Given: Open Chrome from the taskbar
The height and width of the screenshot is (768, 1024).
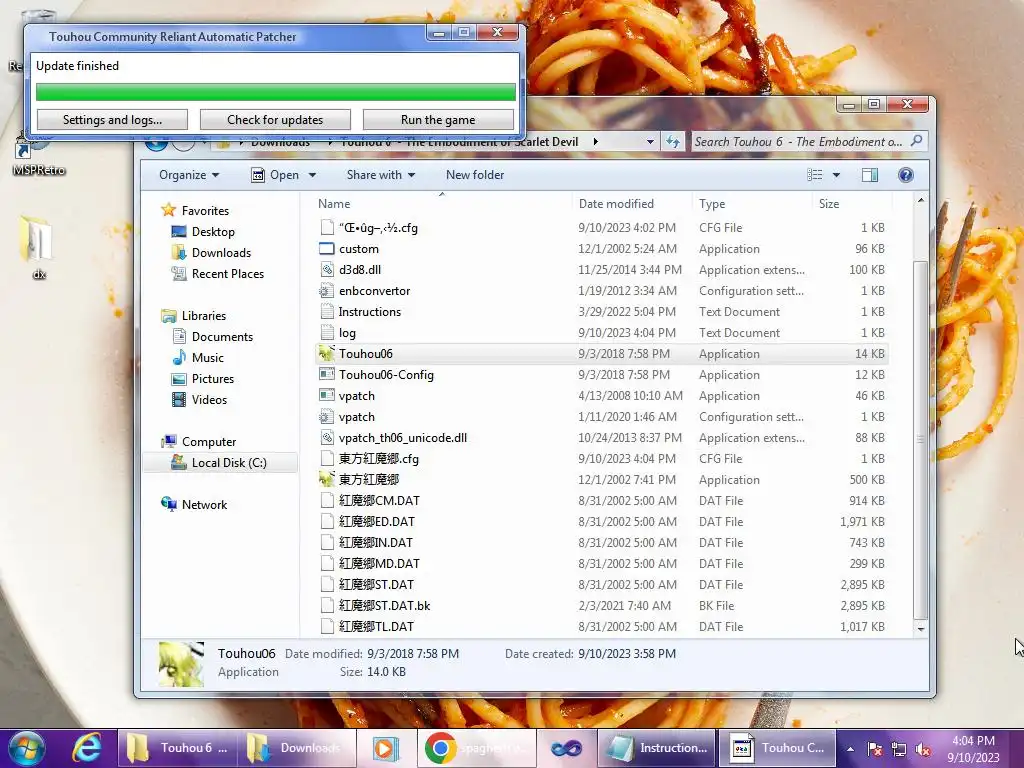Looking at the screenshot, I should 477,748.
